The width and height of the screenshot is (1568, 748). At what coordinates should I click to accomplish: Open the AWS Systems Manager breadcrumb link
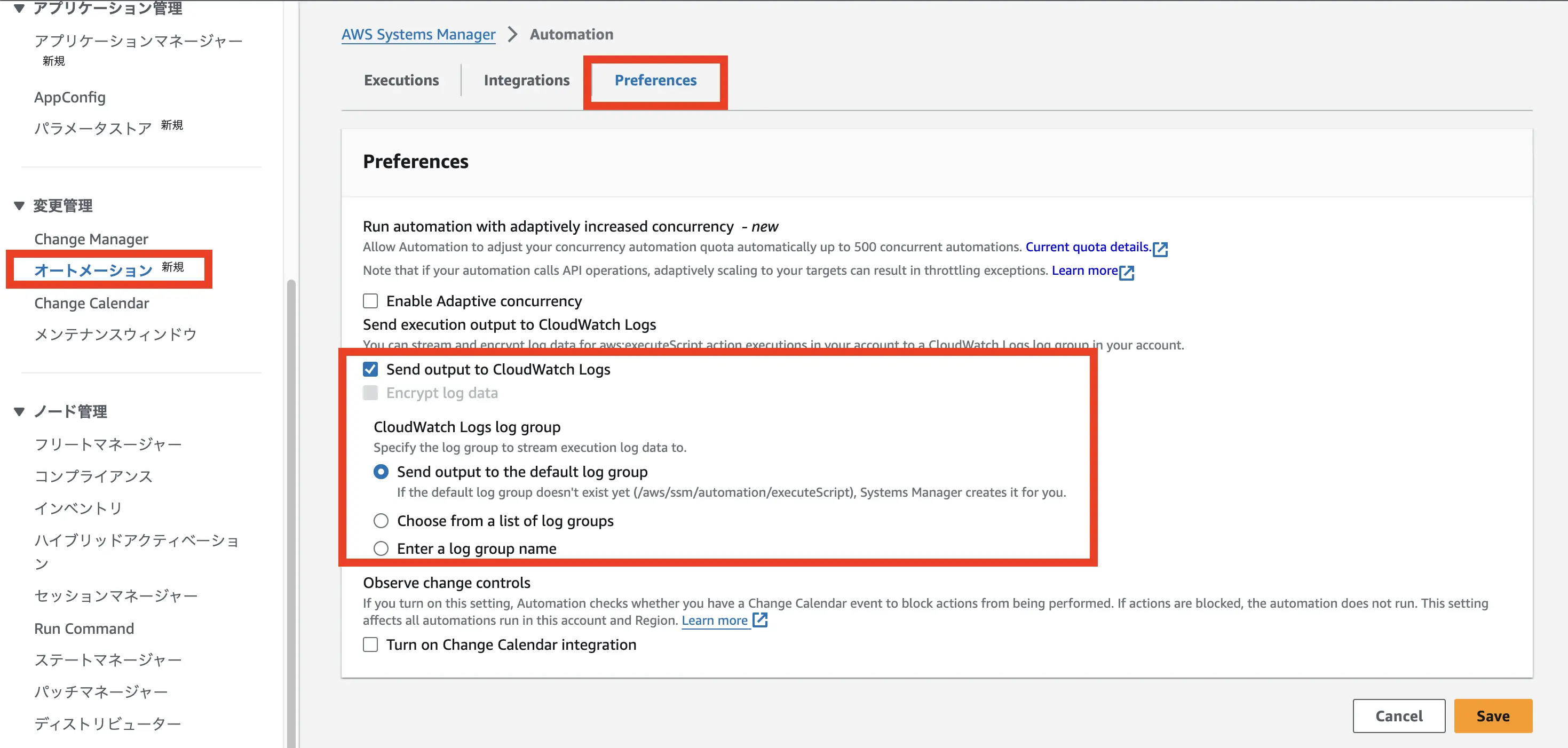coord(418,34)
